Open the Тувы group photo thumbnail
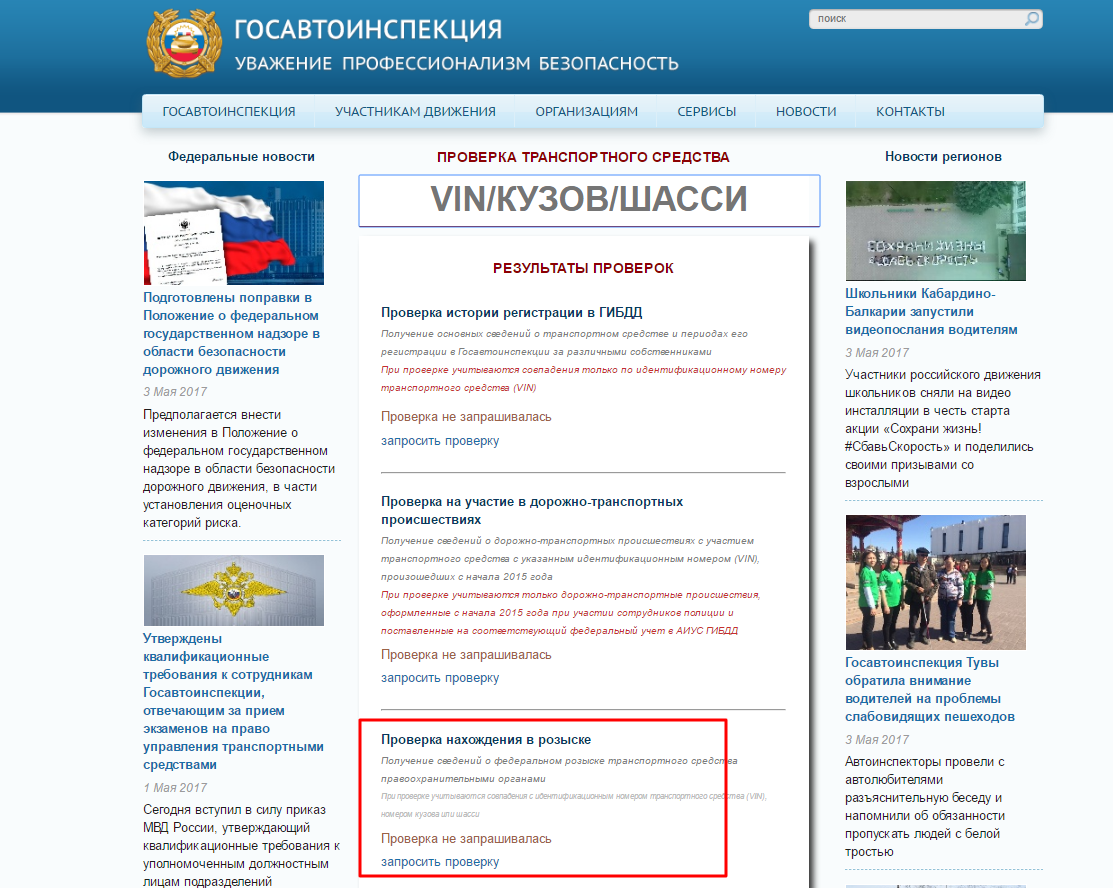 (x=936, y=582)
